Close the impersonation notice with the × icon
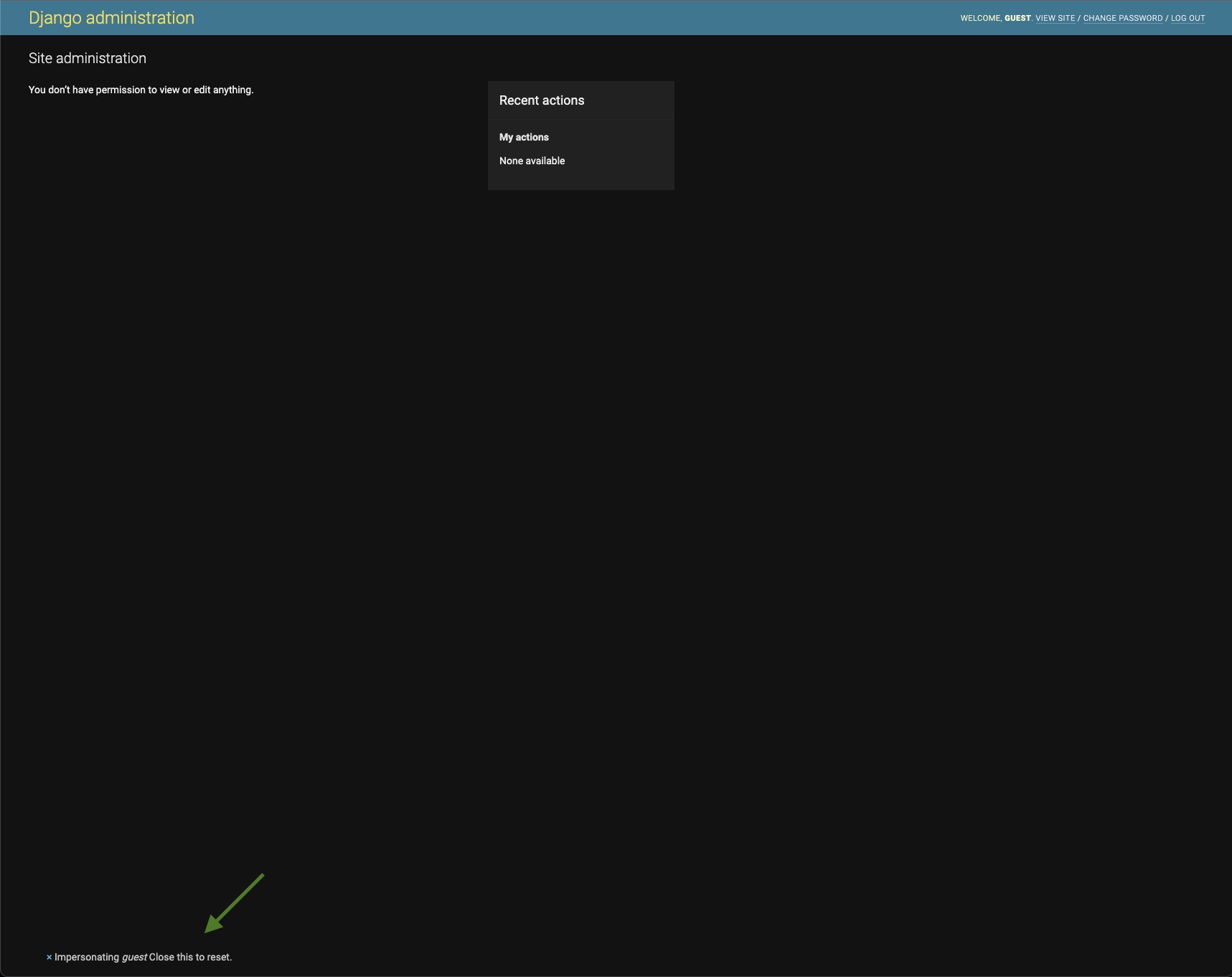Image resolution: width=1232 pixels, height=977 pixels. coord(49,957)
